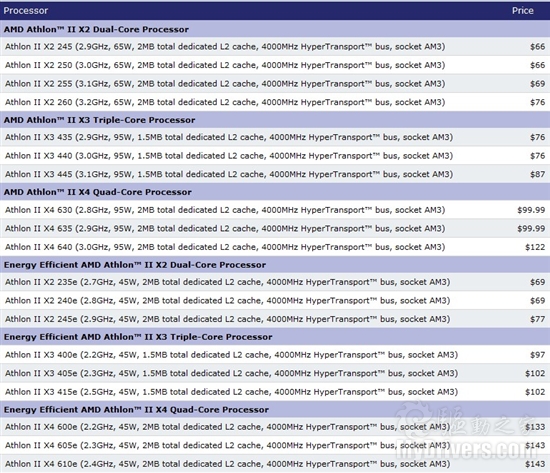550x473 pixels.
Task: Click the $77 price of Athlon II X2 245e
Action: (537, 319)
